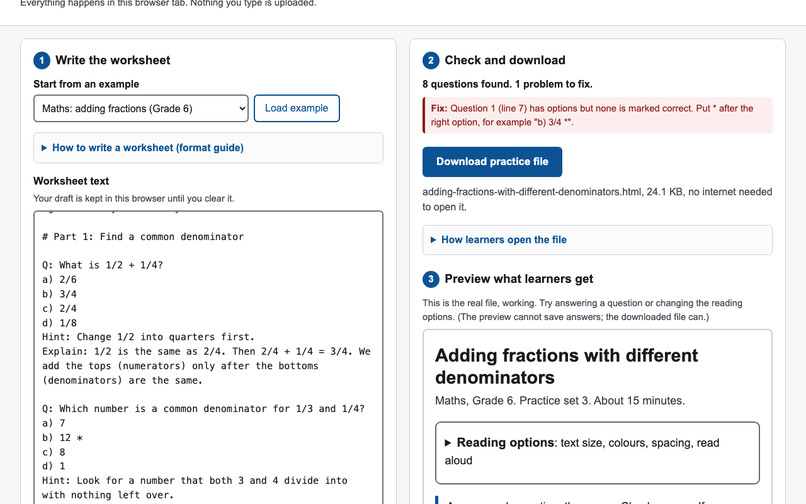The width and height of the screenshot is (806, 504).
Task: Click the option line 'b) 3/4'
Action: point(59,294)
